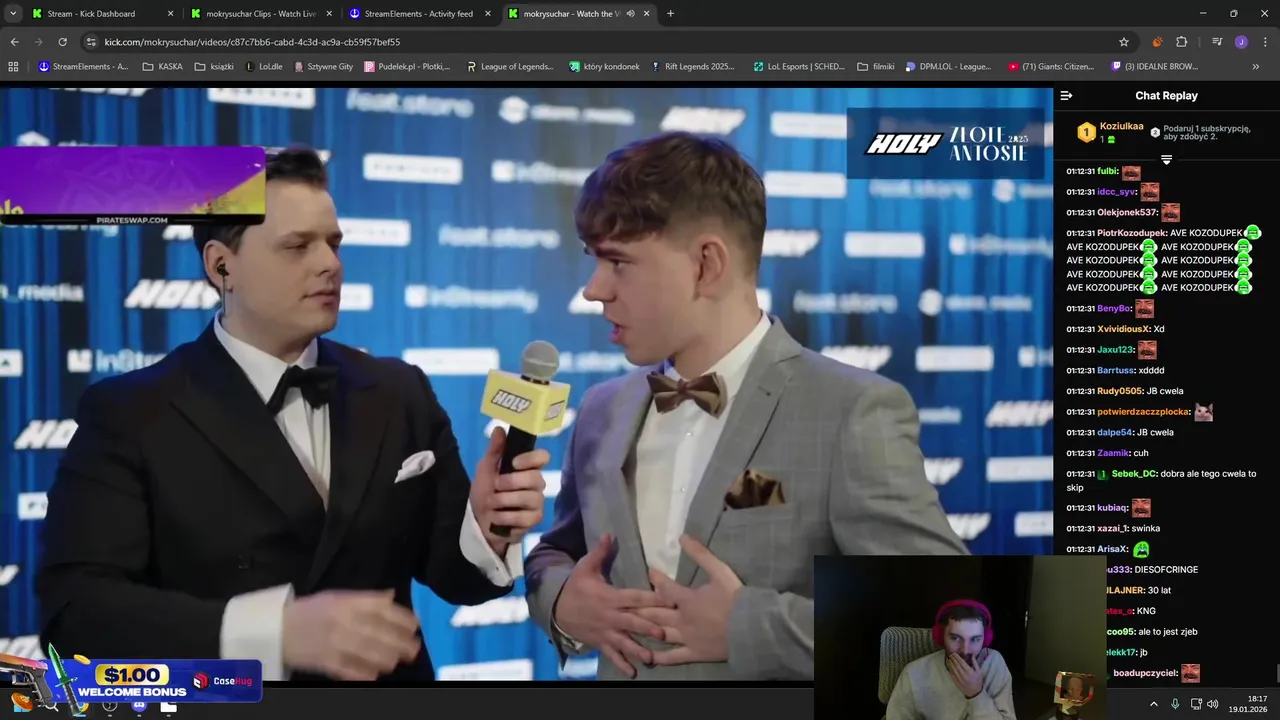Open który kondonek bookmark
This screenshot has width=1280, height=720.
[604, 67]
